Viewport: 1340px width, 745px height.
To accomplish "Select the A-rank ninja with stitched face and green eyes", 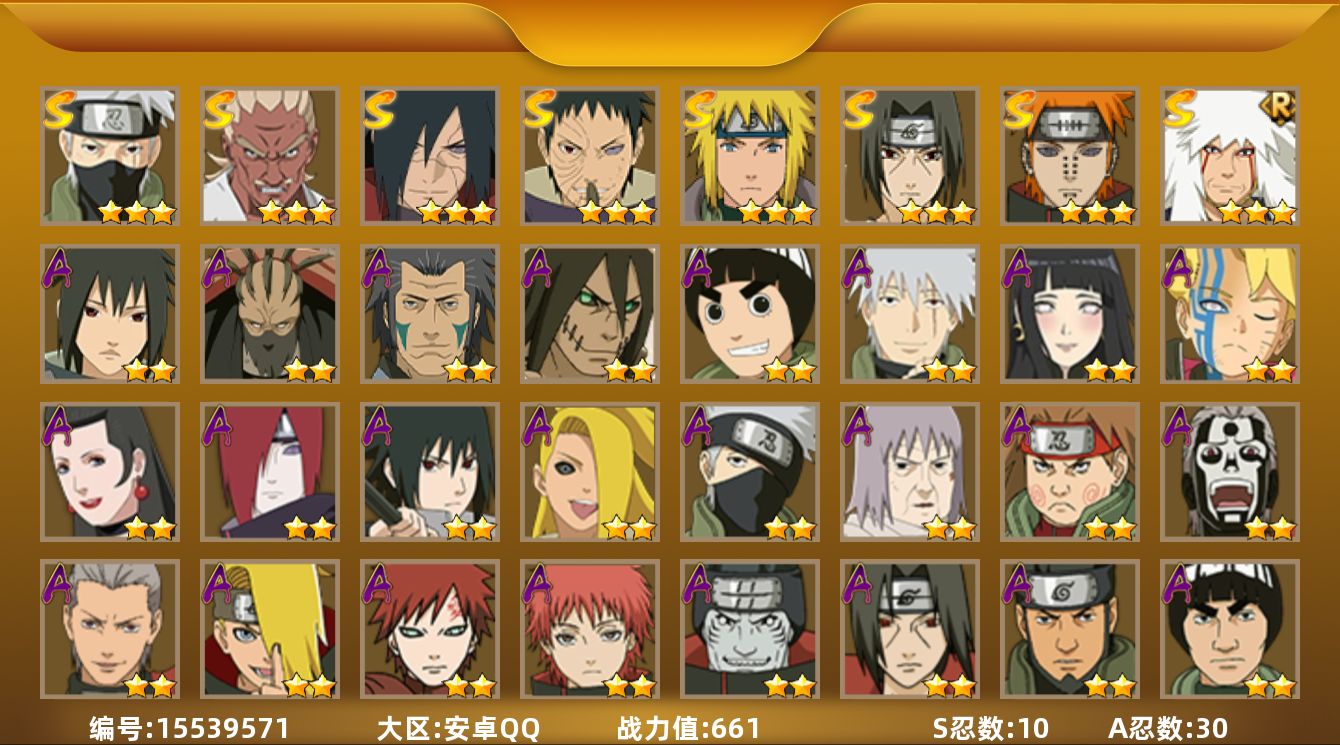I will click(590, 314).
